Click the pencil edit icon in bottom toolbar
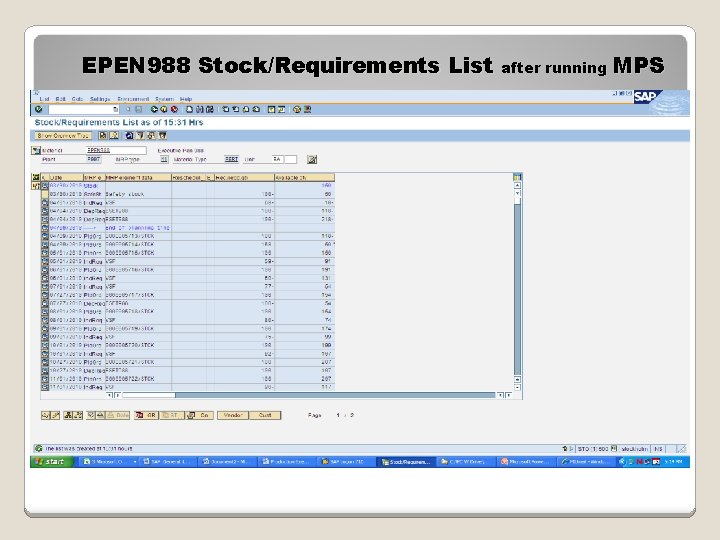Image resolution: width=720 pixels, height=540 pixels. pos(56,415)
